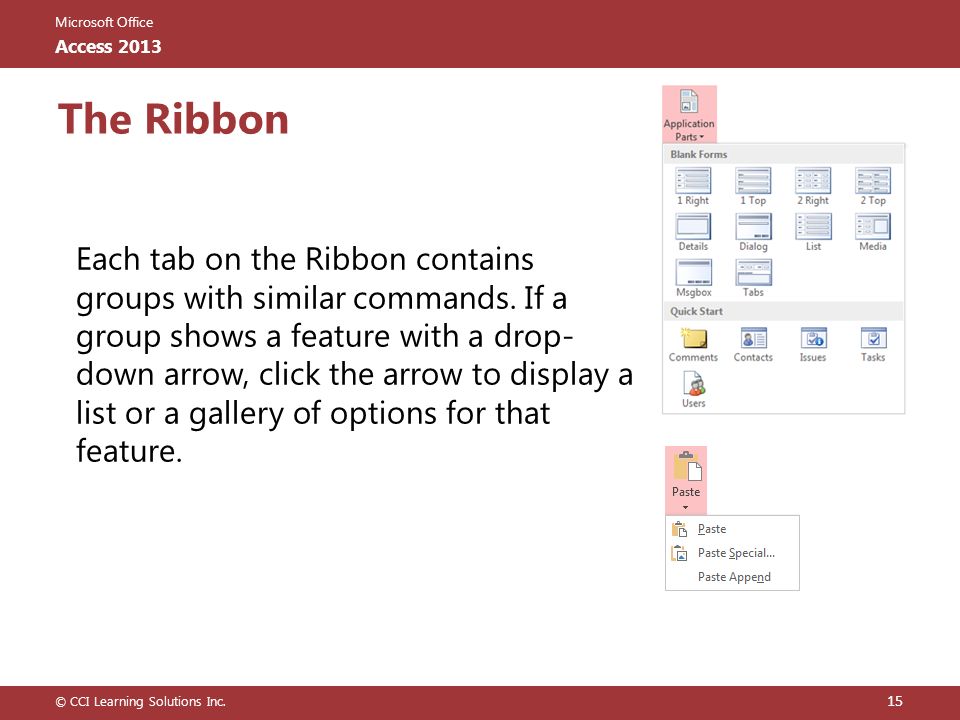Screen dimensions: 960x720
Task: Select the 1 Top blank form
Action: tap(753, 187)
